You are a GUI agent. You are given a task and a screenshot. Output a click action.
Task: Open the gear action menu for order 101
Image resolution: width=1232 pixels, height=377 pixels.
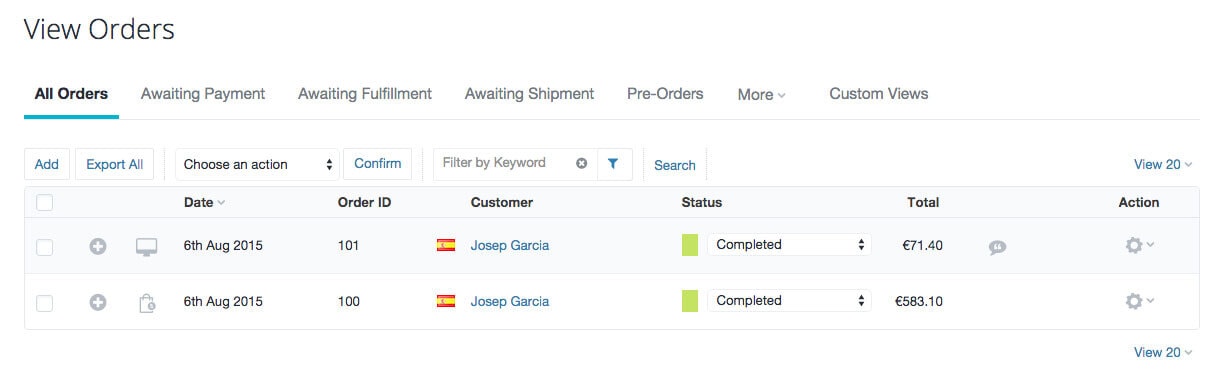click(1139, 245)
